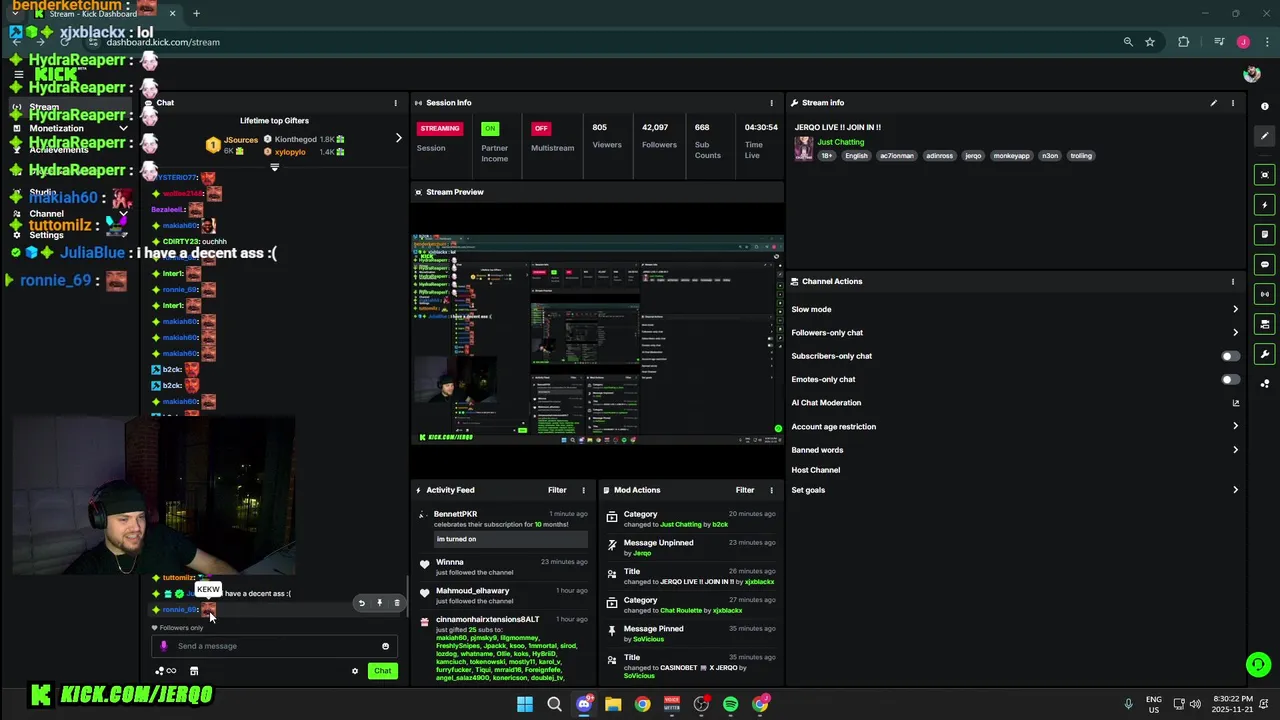This screenshot has width=1280, height=720.
Task: Open a new browser tab
Action: (x=196, y=14)
